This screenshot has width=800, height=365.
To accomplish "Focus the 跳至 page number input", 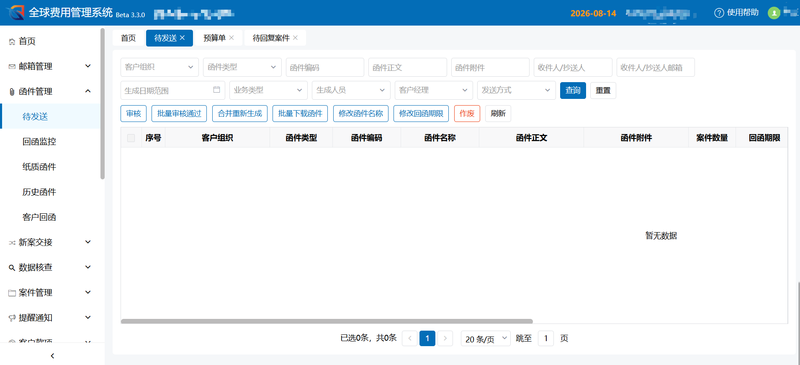I will point(545,338).
